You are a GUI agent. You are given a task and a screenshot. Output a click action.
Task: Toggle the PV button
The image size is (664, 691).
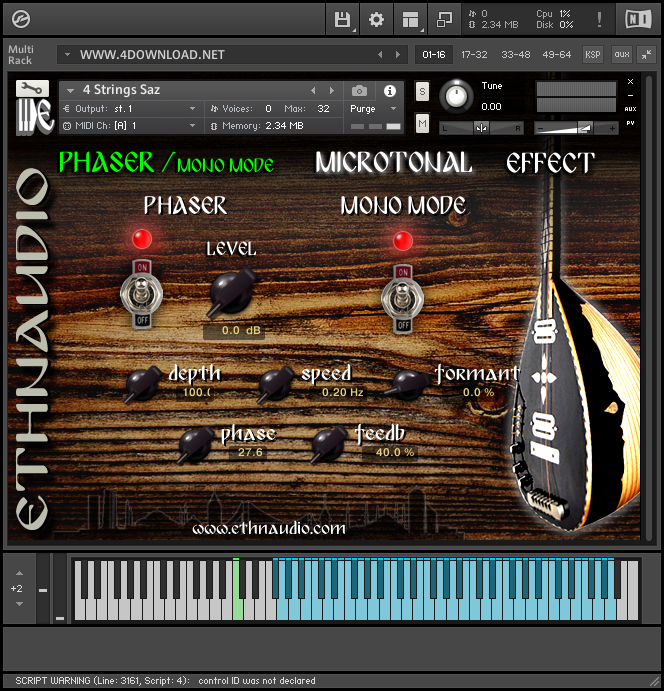[631, 123]
